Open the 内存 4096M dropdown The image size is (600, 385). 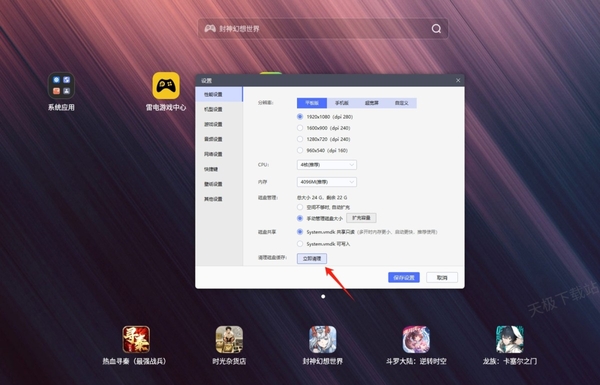327,182
